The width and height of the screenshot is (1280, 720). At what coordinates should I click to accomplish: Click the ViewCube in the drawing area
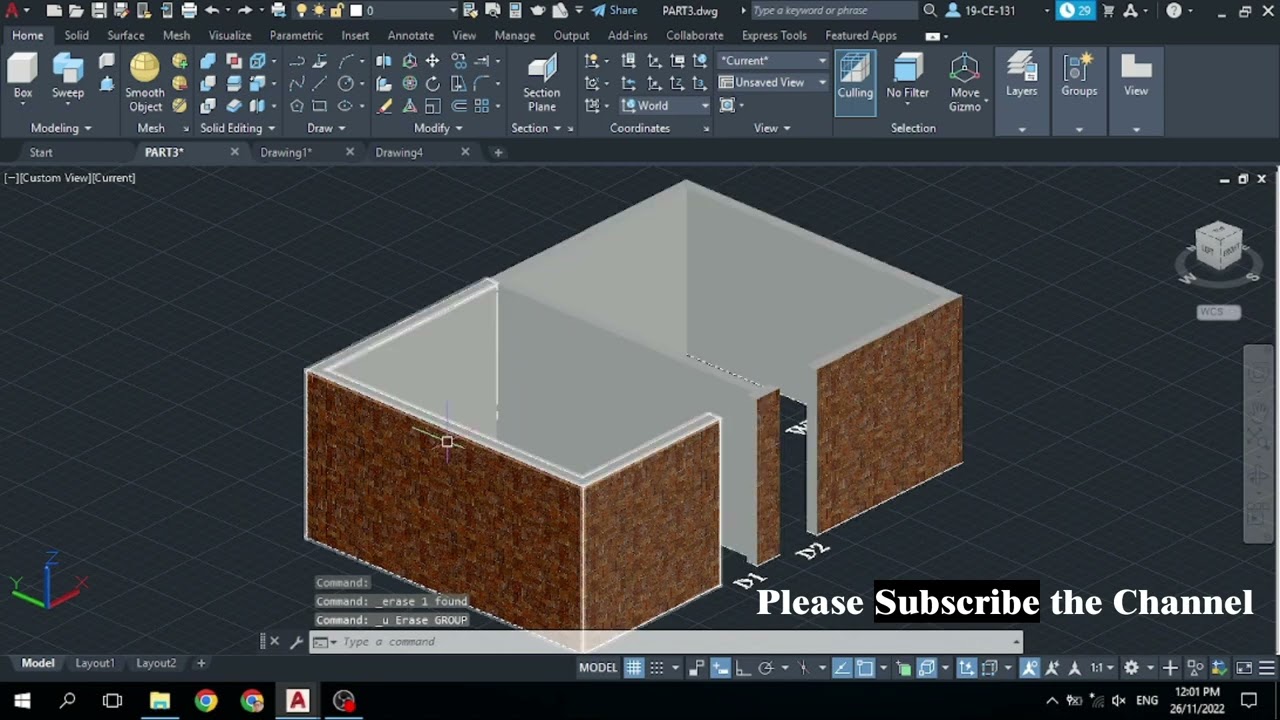(1219, 246)
